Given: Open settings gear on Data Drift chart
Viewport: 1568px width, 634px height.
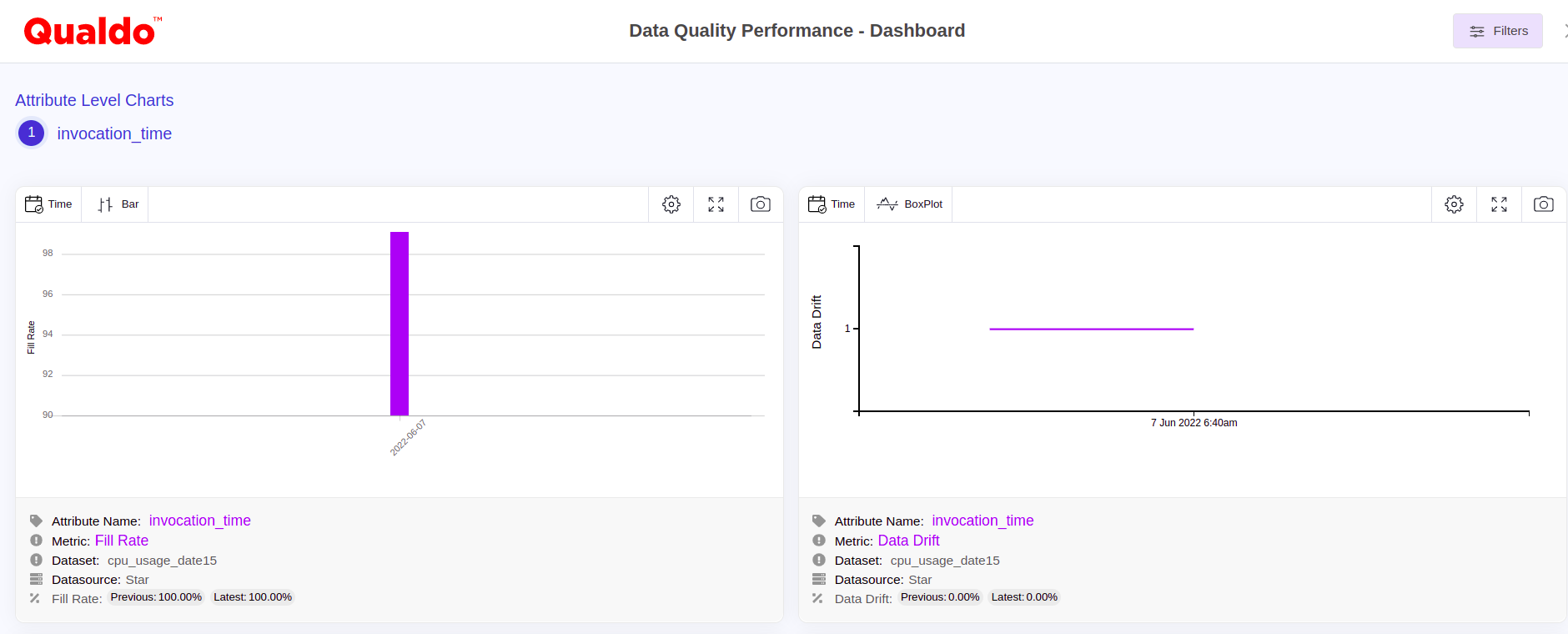Looking at the screenshot, I should pyautogui.click(x=1454, y=204).
